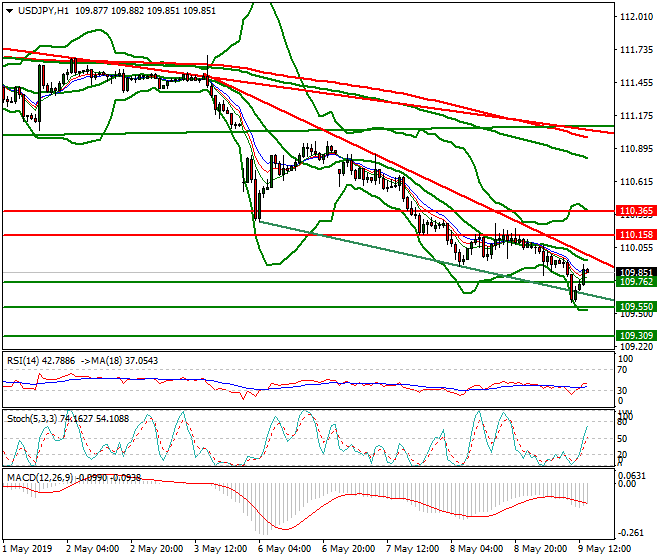This screenshot has height=560, width=660.
Task: Click the 1 May 2019 time axis label
Action: point(27,549)
